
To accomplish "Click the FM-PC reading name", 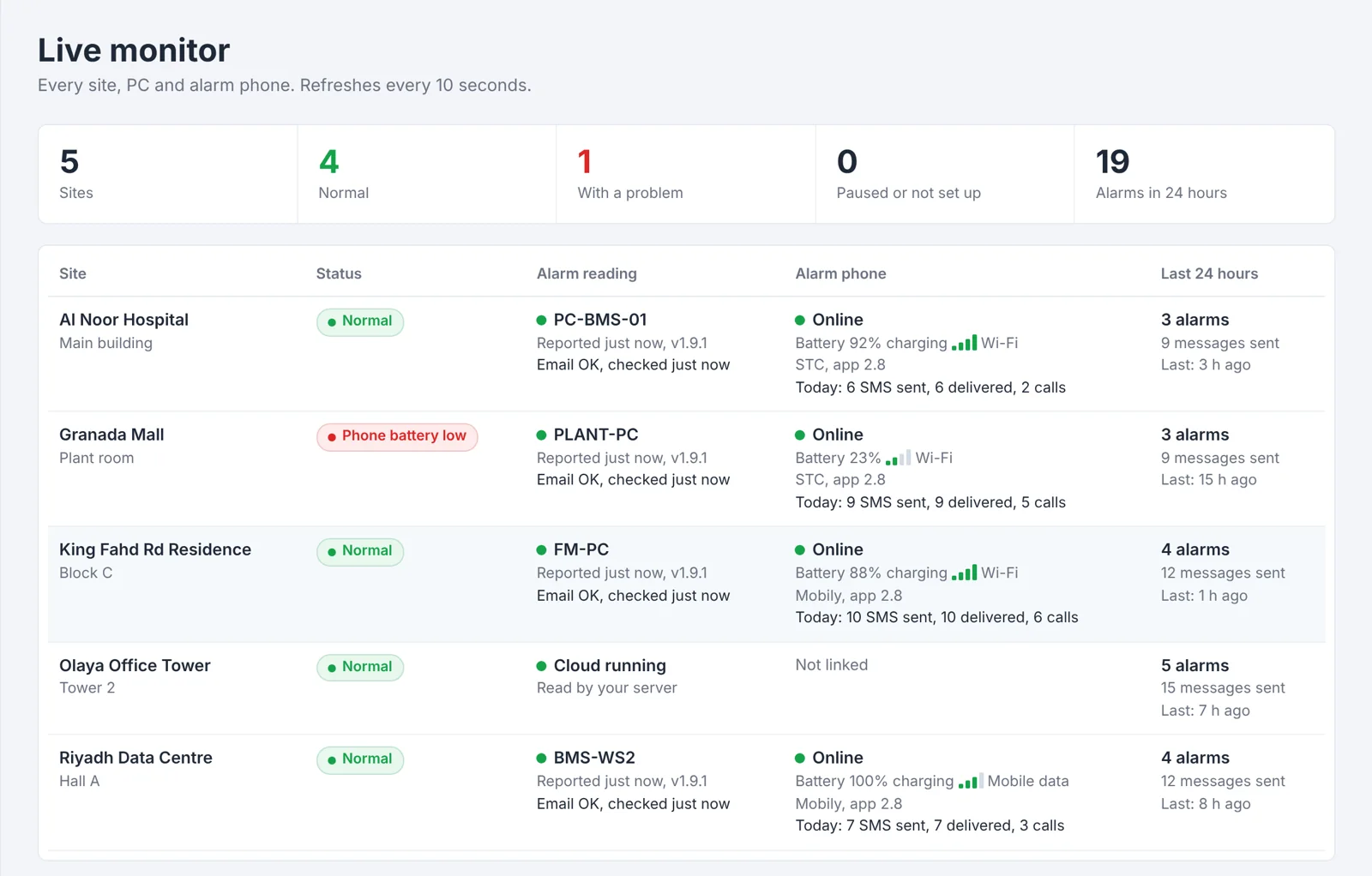I will click(x=581, y=549).
